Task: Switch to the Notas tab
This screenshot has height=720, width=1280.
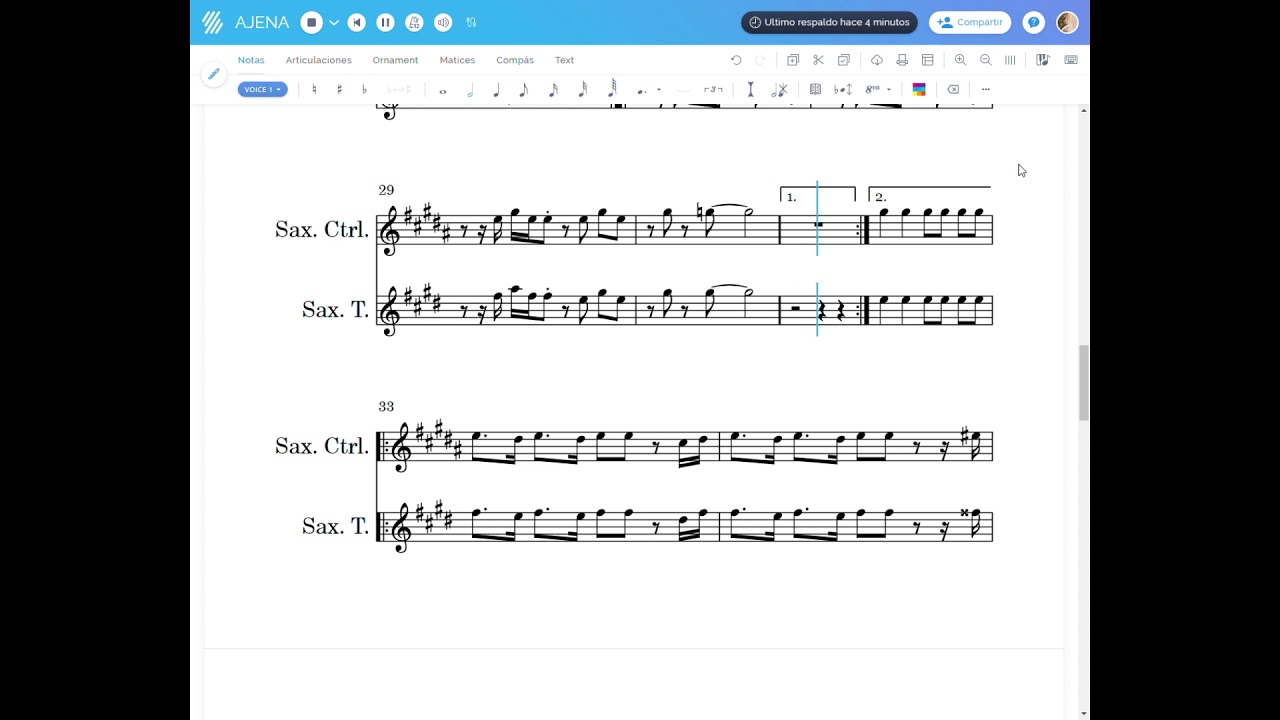Action: coord(251,60)
